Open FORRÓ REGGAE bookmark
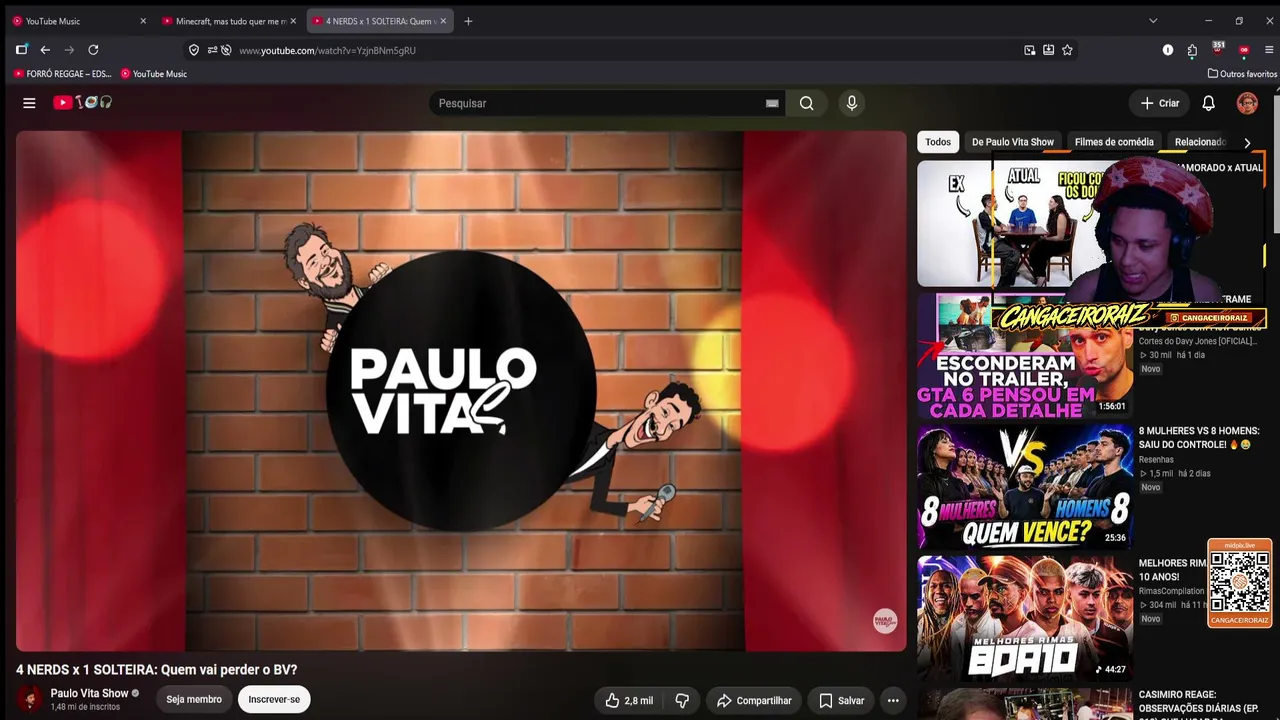 click(x=62, y=74)
